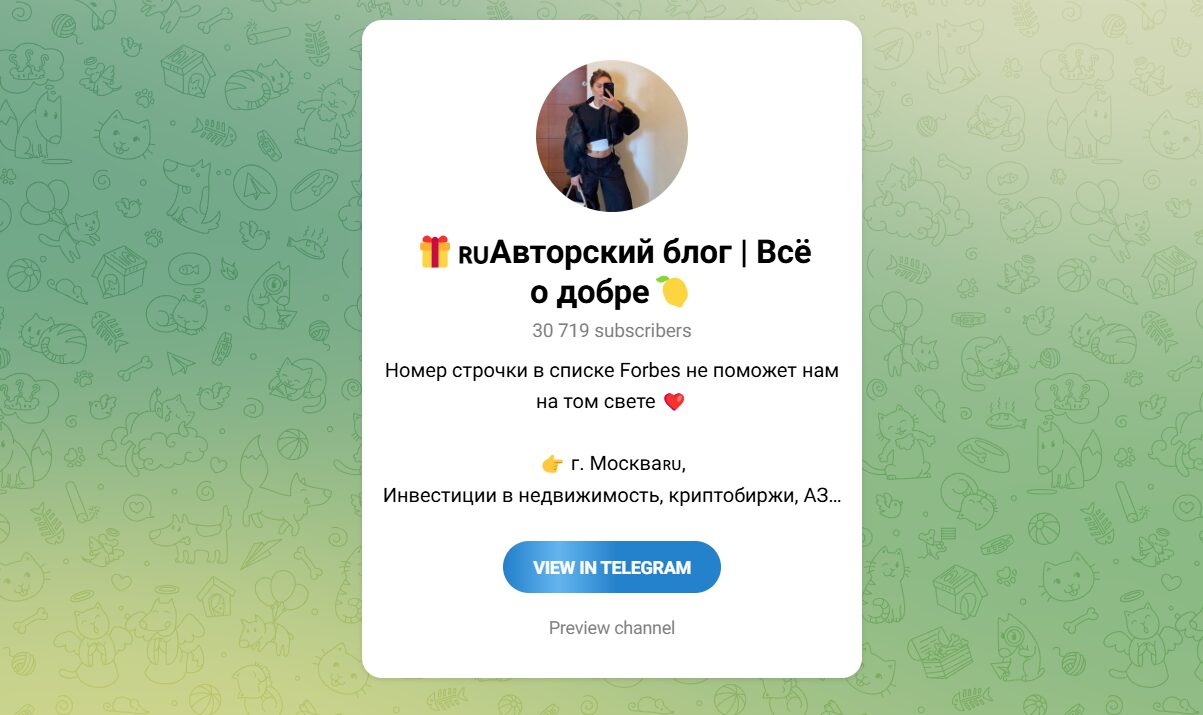Click the lemon emoji after the title
This screenshot has height=715, width=1203.
click(x=673, y=292)
